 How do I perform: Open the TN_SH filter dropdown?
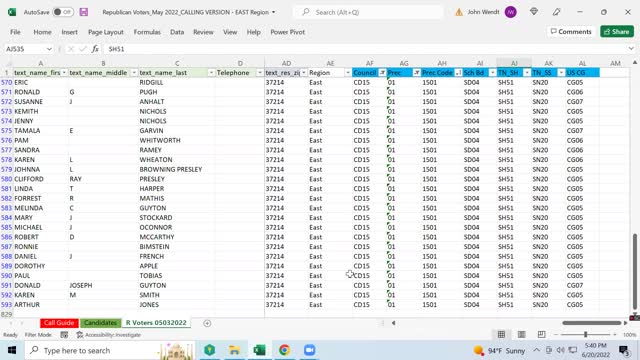(527, 73)
